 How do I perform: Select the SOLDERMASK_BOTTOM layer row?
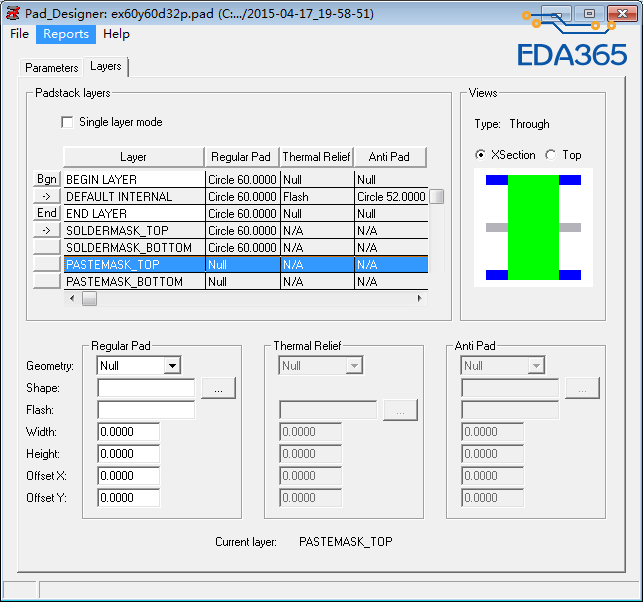pos(246,248)
